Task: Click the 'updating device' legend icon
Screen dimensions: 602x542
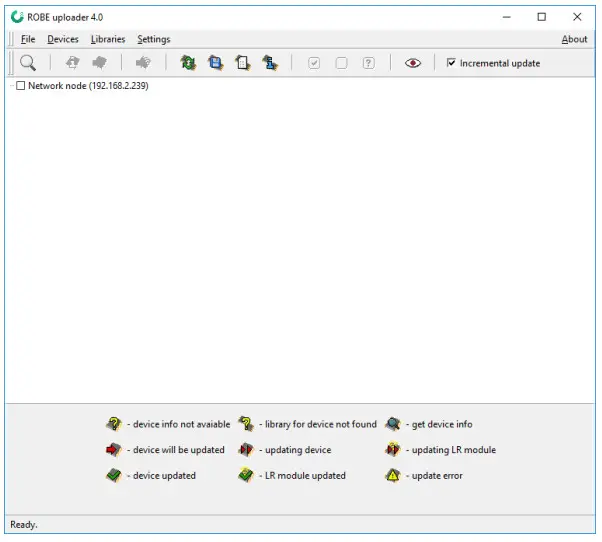Action: tap(246, 449)
